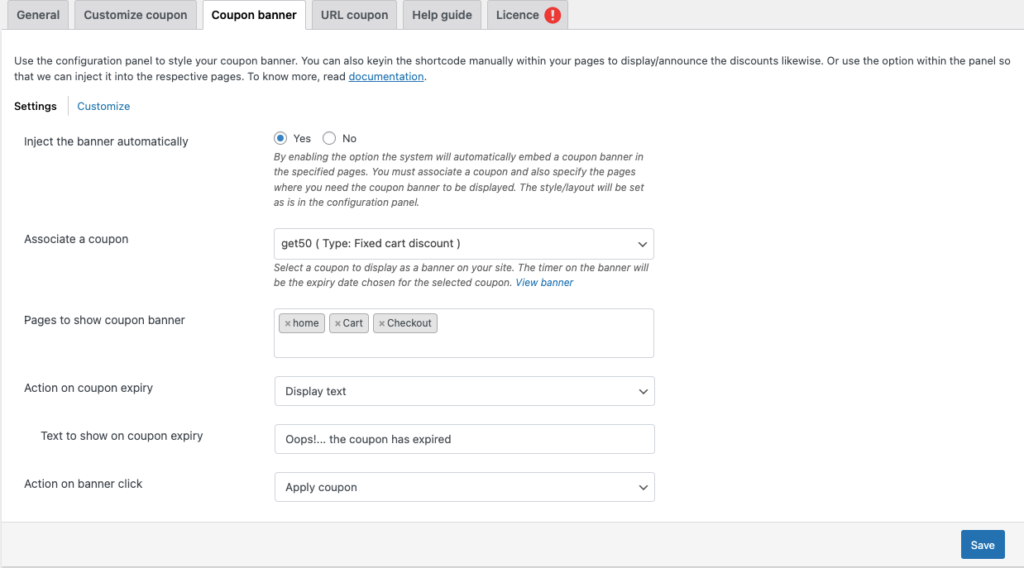The height and width of the screenshot is (568, 1024).
Task: Open the View banner link
Action: point(544,283)
